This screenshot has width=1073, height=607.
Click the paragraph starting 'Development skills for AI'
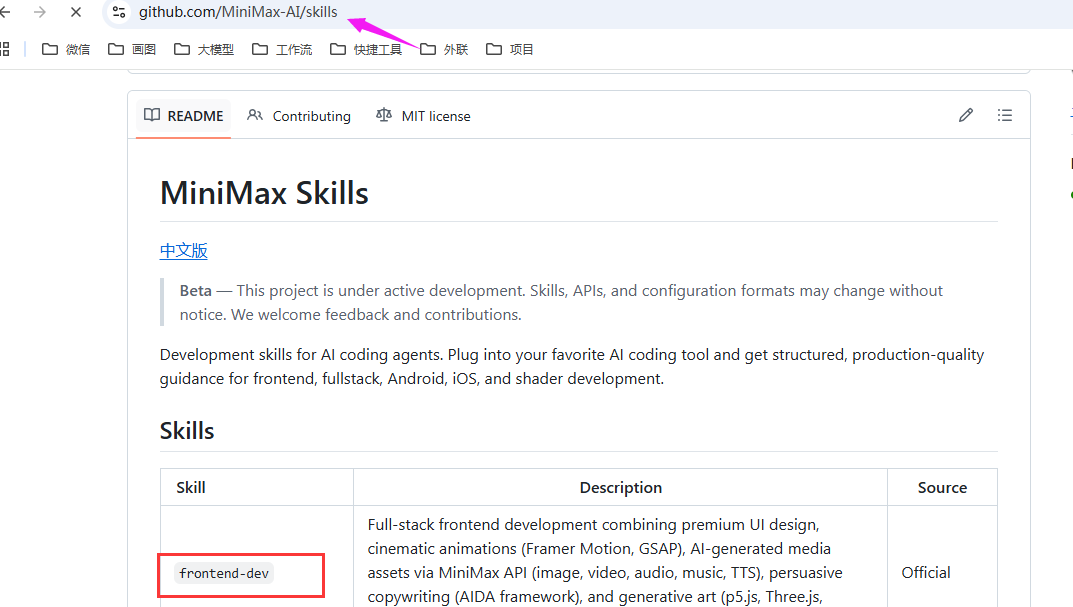pyautogui.click(x=571, y=367)
